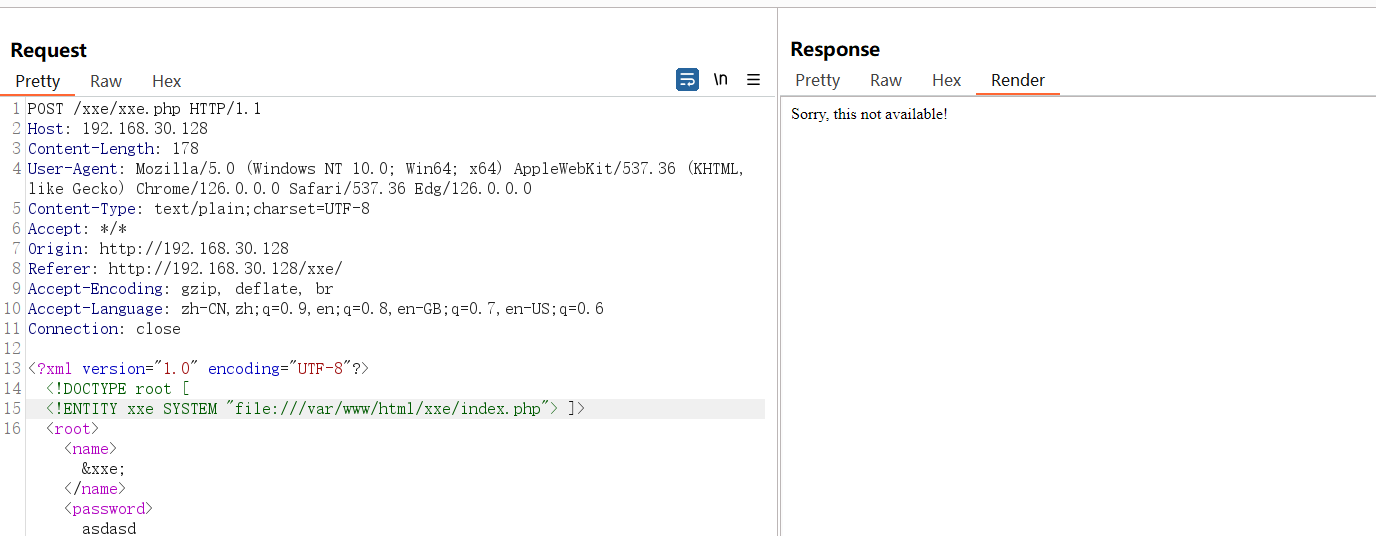Click the &xxe; entity reference
The image size is (1376, 536).
click(x=104, y=468)
